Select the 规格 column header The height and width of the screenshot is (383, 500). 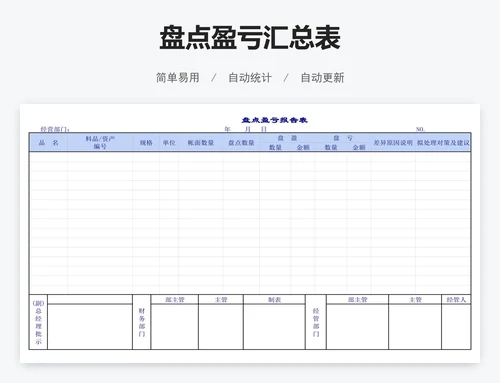[146, 143]
